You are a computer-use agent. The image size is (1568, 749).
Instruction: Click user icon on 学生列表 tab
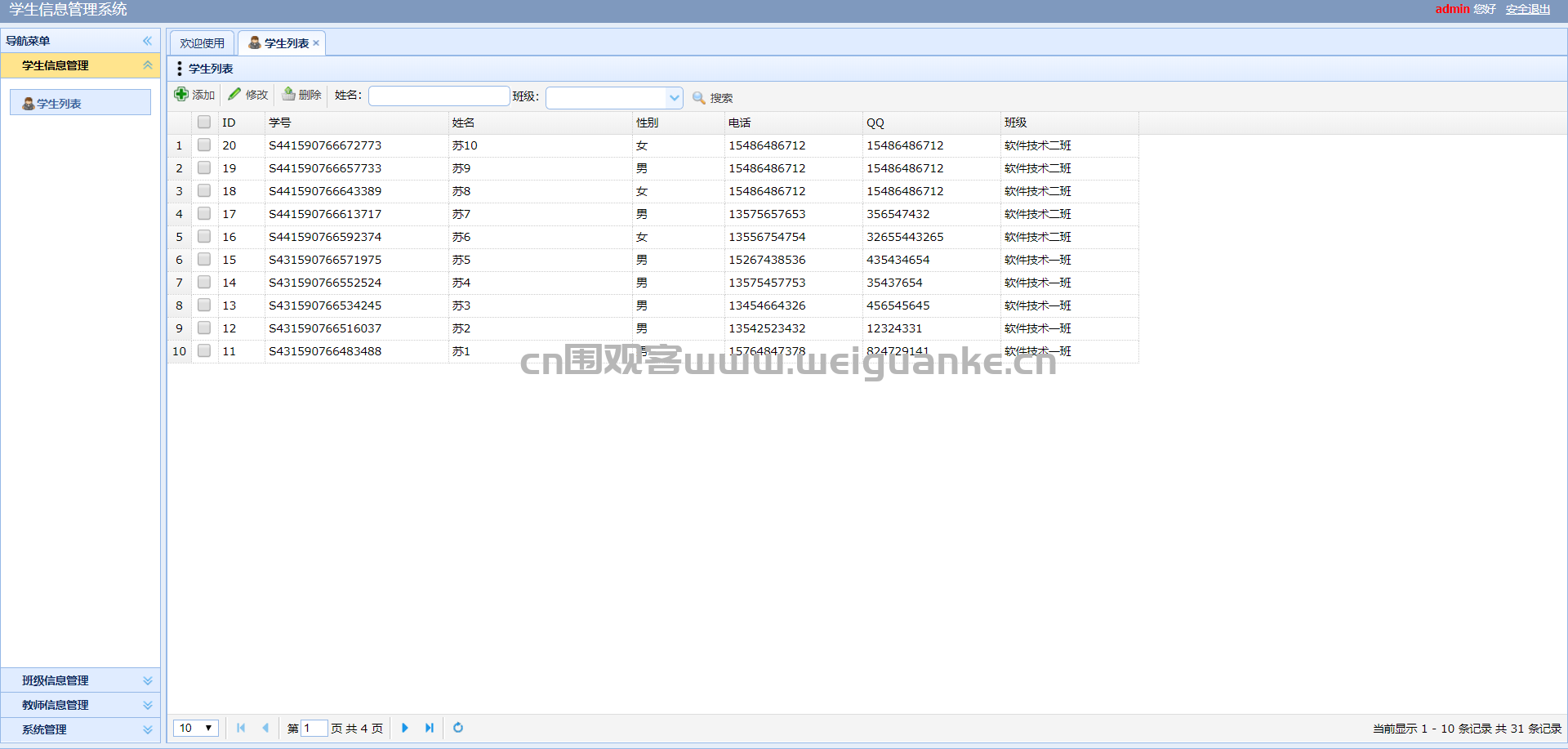(255, 42)
